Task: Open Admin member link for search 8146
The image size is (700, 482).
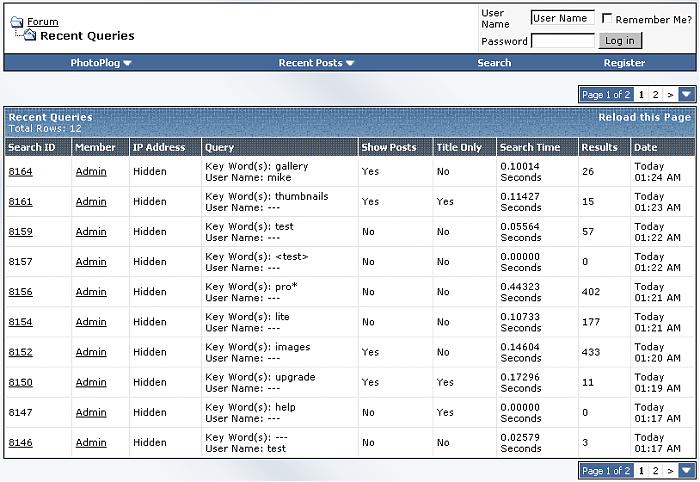Action: point(91,442)
